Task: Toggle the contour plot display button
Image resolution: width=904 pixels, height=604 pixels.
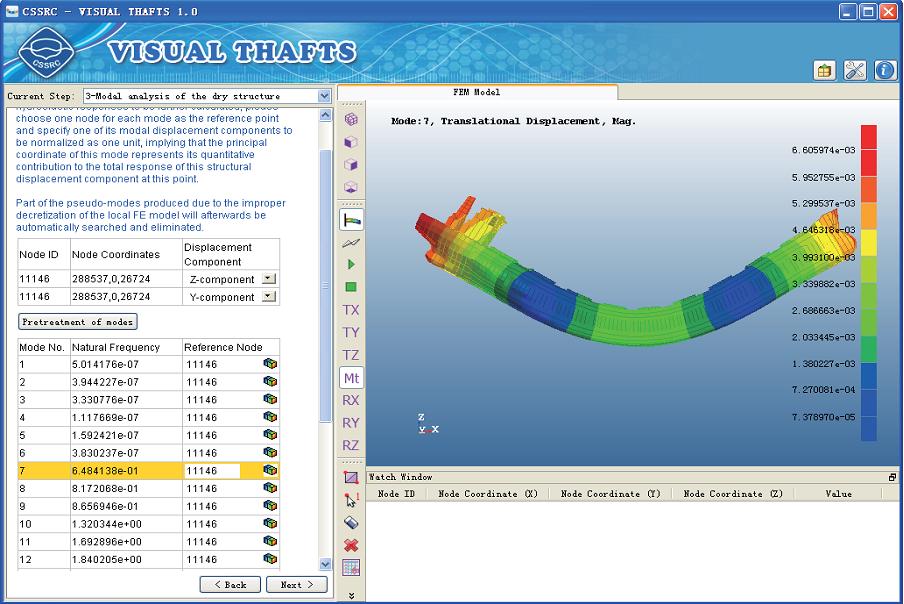Action: click(351, 219)
